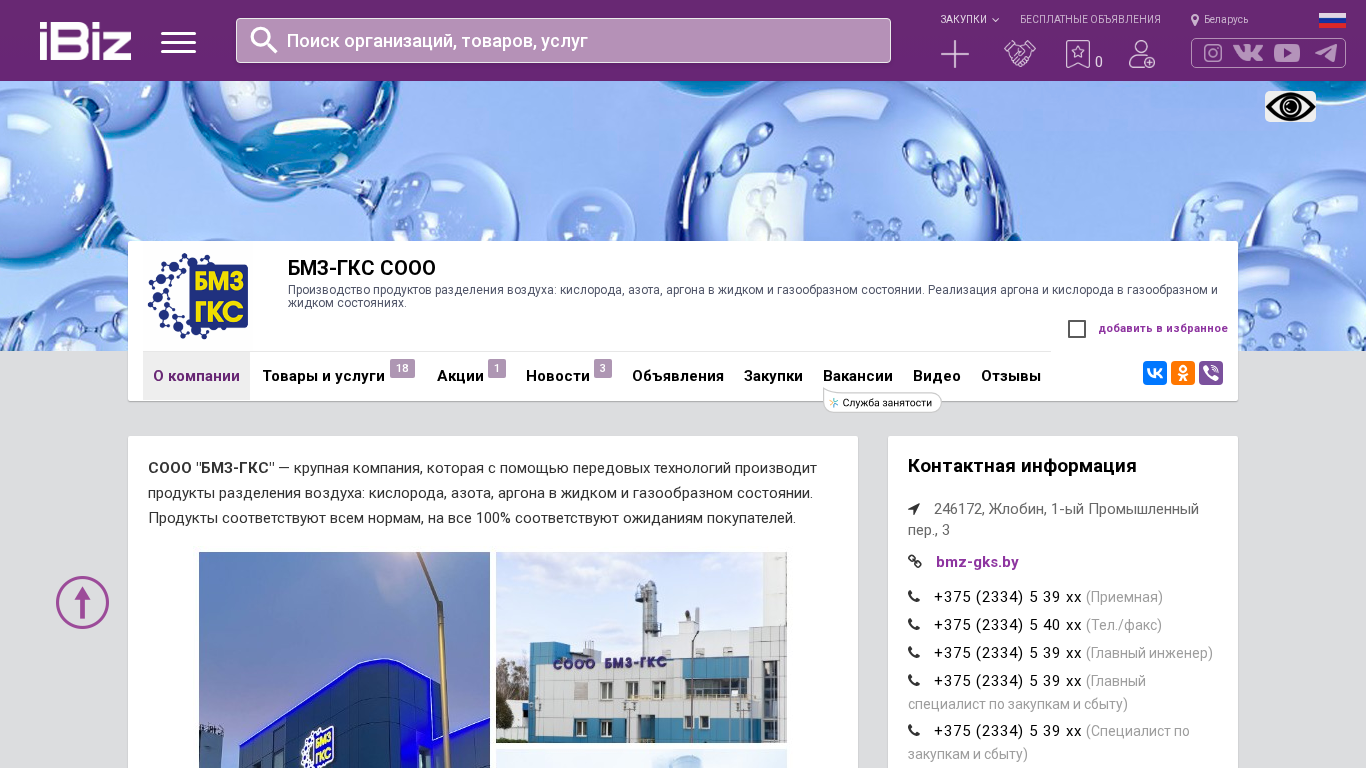Click the 'Служба занятости' badge
Viewport: 1366px width, 768px height.
pyautogui.click(x=882, y=402)
